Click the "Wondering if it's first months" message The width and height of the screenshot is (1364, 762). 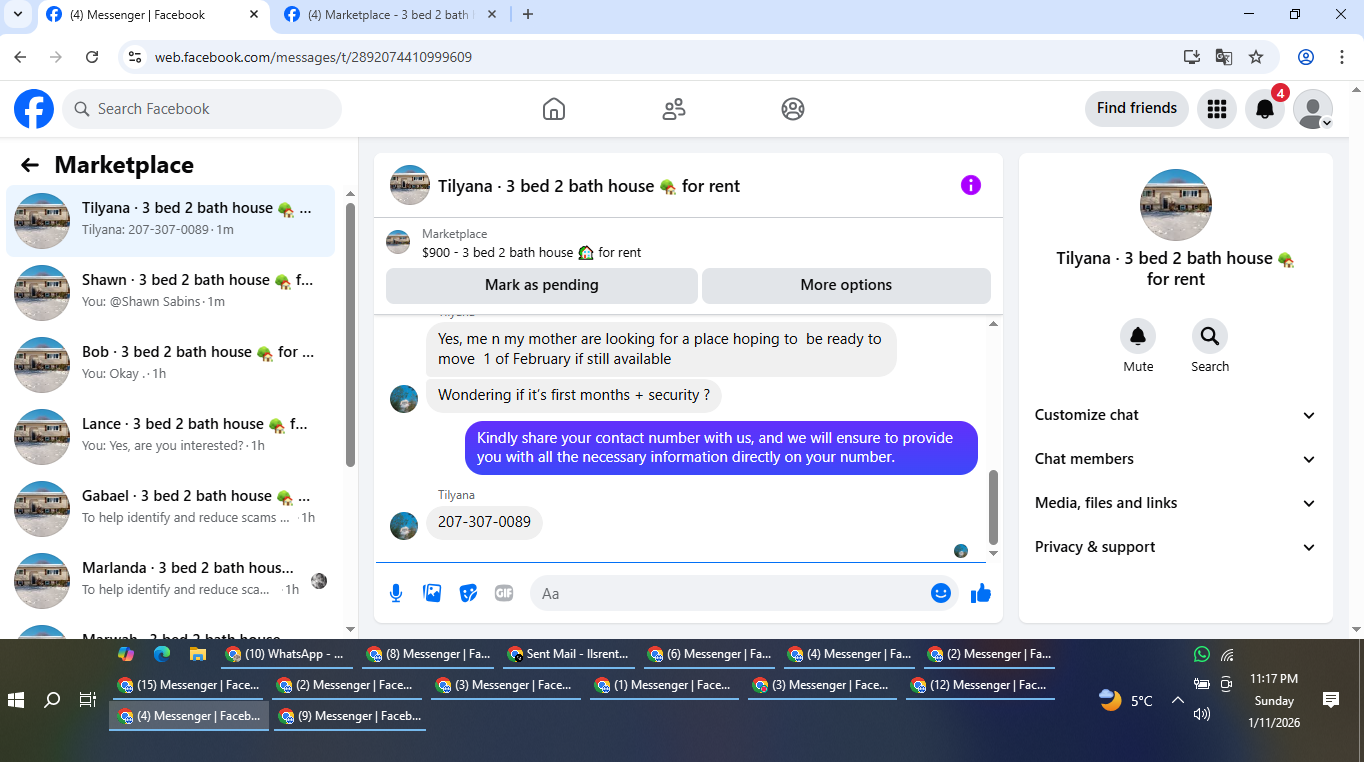574,395
